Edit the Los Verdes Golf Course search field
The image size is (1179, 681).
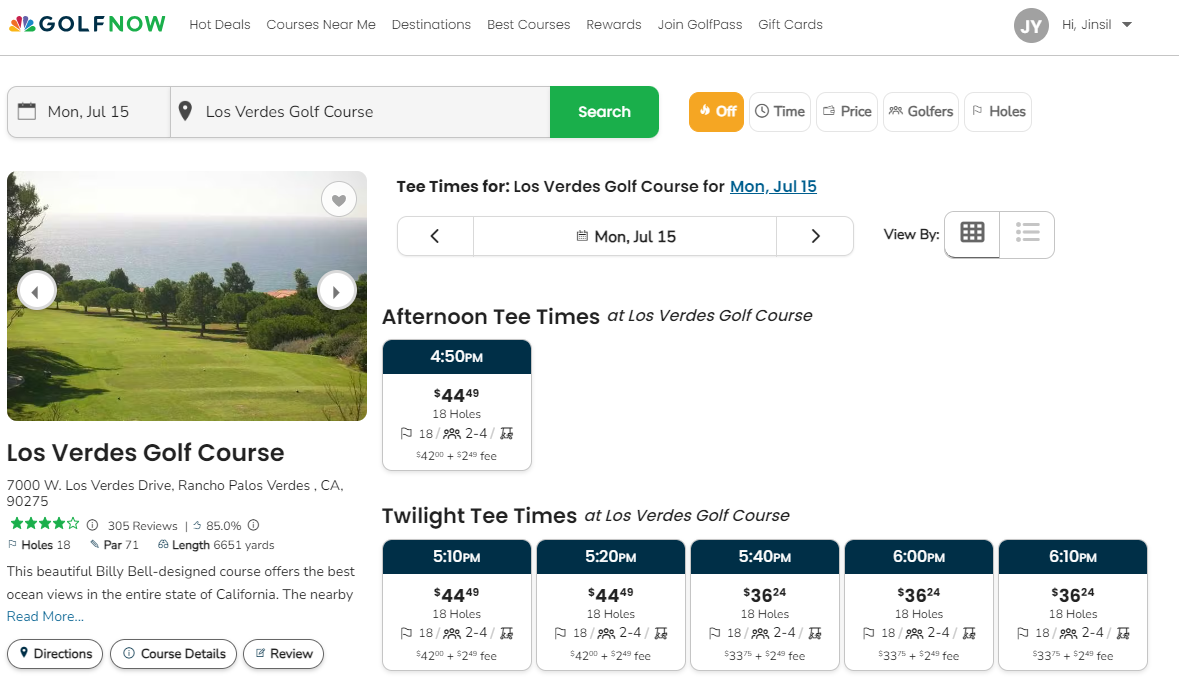361,112
